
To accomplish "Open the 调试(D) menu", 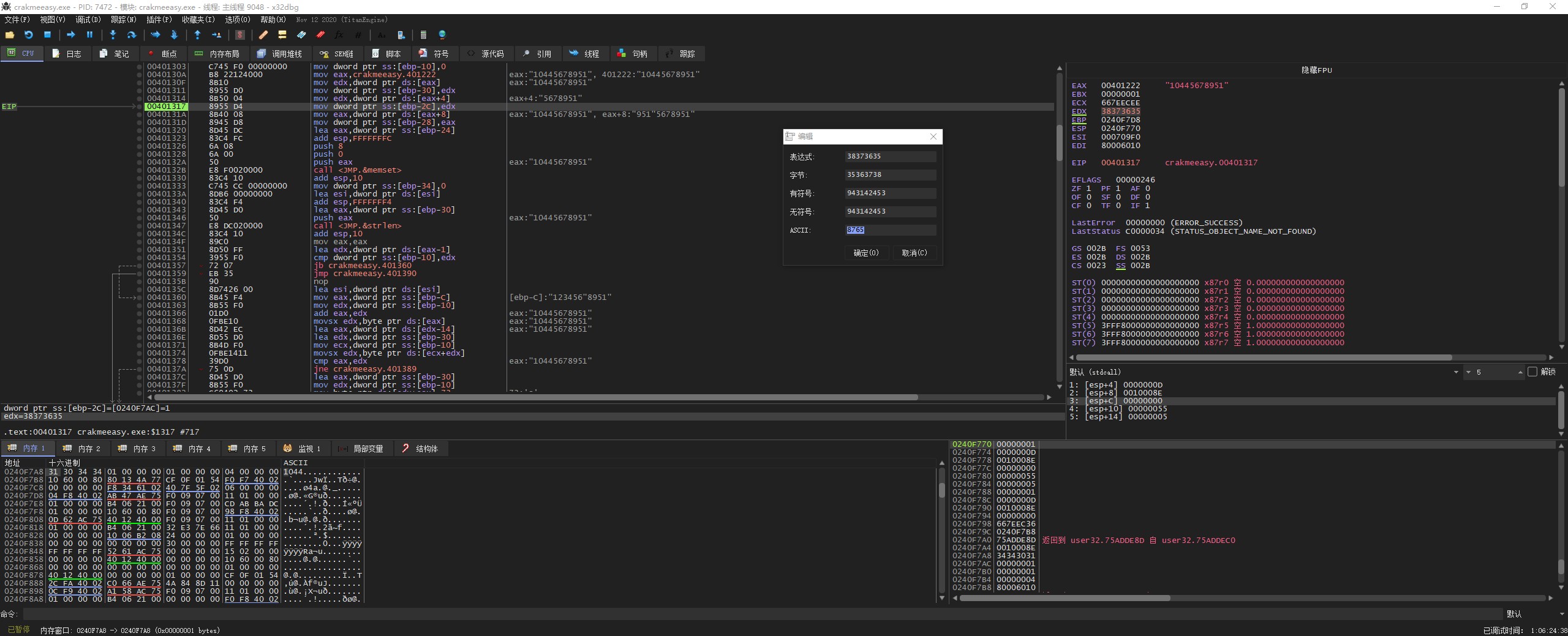I will pos(88,20).
